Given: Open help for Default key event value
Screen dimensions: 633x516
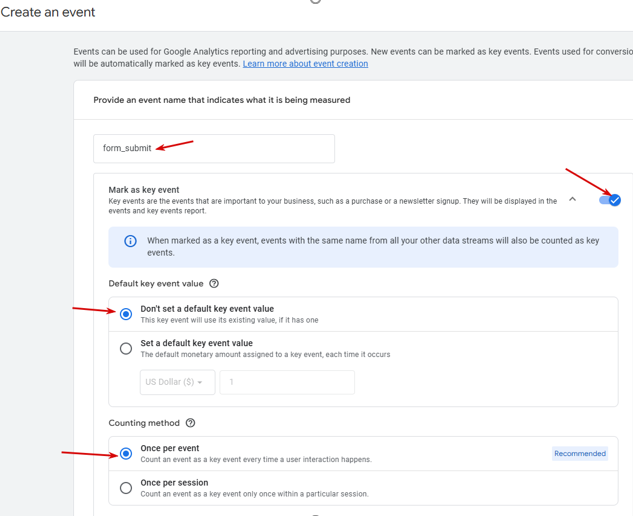Looking at the screenshot, I should click(x=214, y=284).
